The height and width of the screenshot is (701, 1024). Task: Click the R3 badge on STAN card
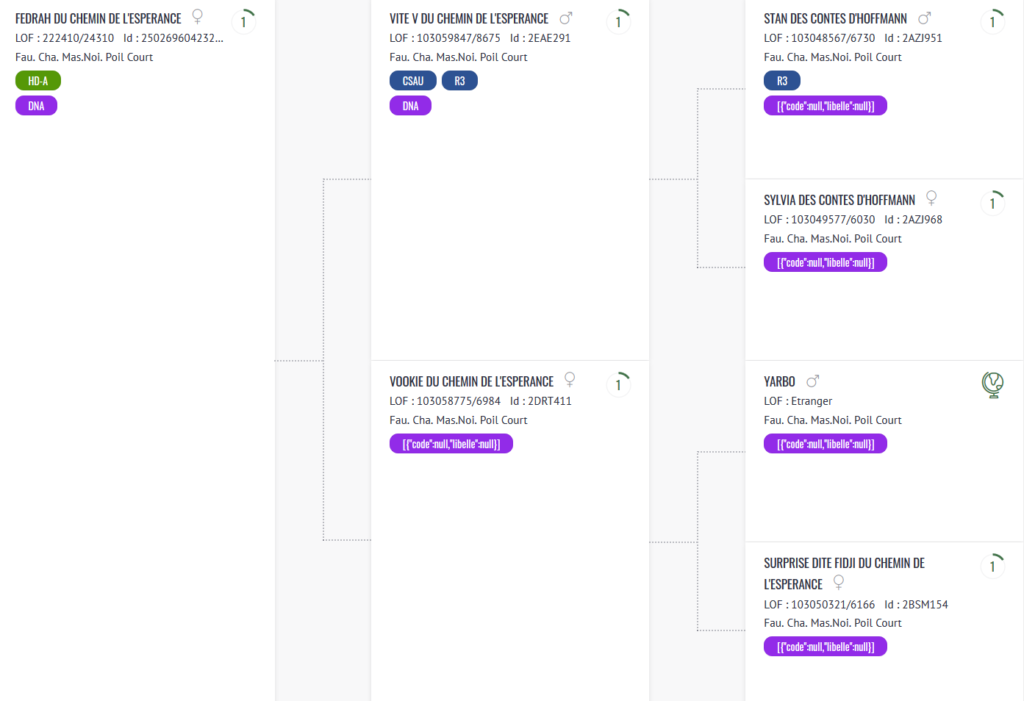[782, 81]
